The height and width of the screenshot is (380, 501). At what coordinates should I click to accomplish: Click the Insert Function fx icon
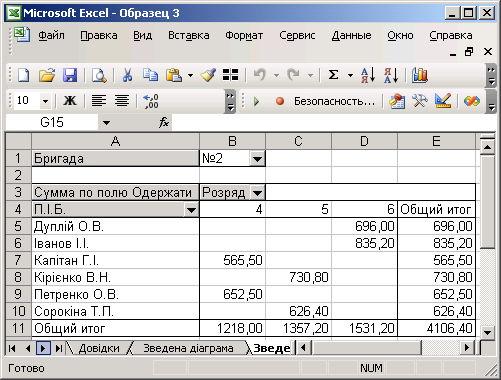point(164,122)
